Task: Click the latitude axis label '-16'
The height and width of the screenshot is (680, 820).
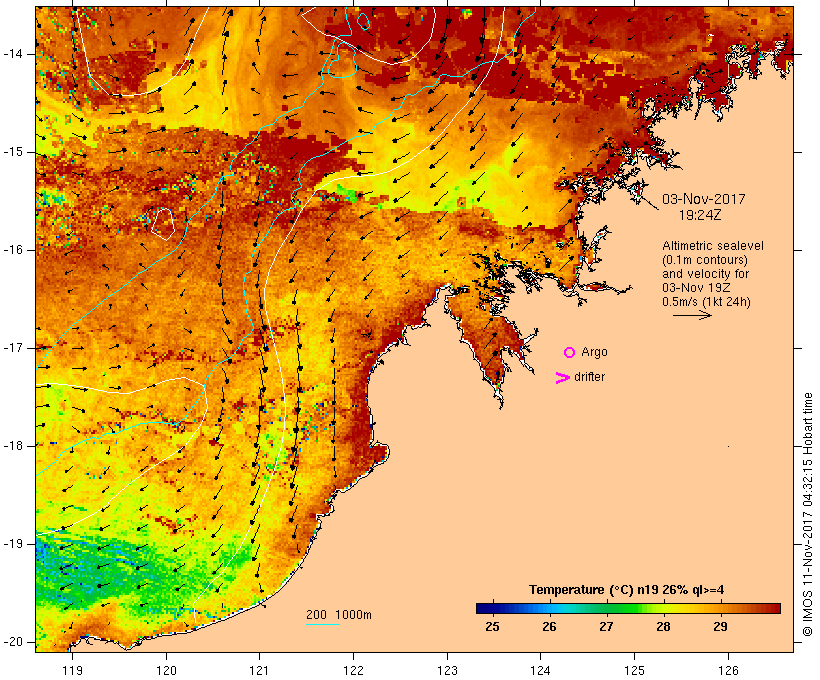Action: click(13, 250)
